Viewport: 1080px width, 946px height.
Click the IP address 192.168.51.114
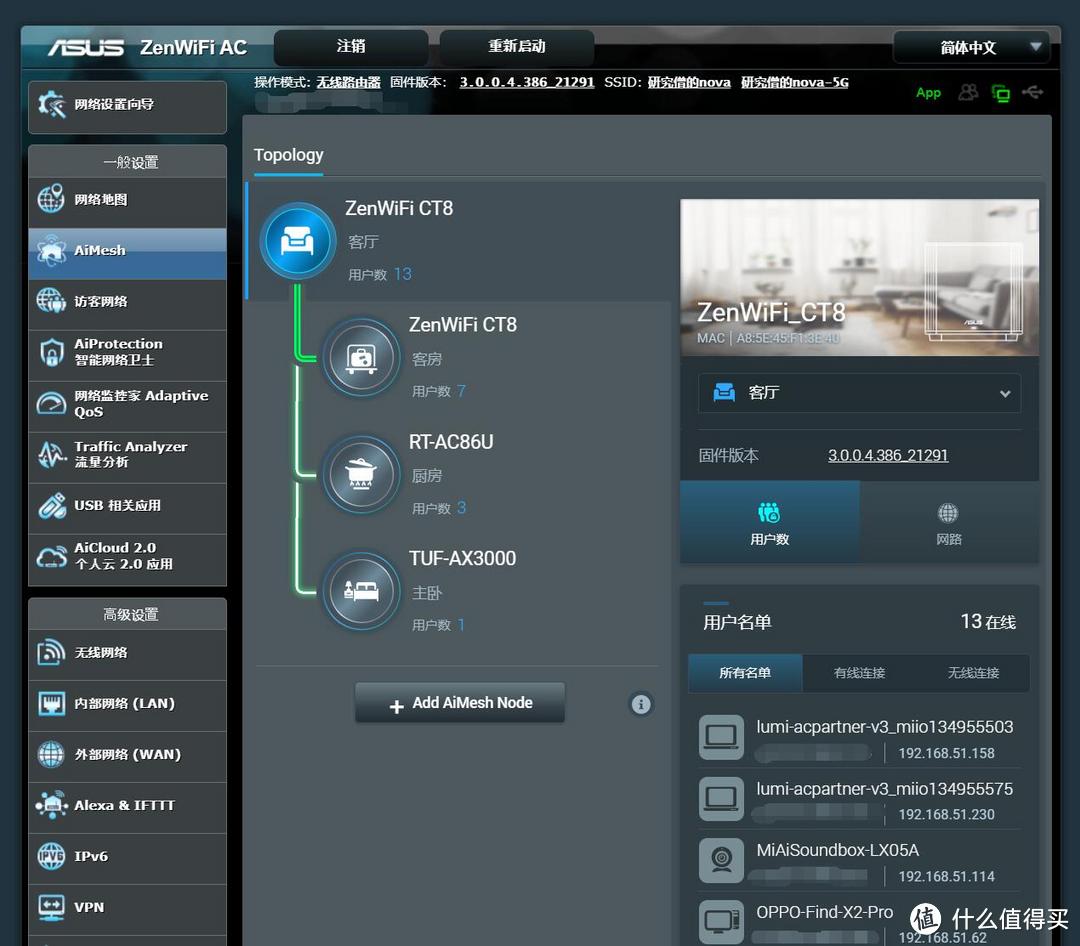[946, 877]
